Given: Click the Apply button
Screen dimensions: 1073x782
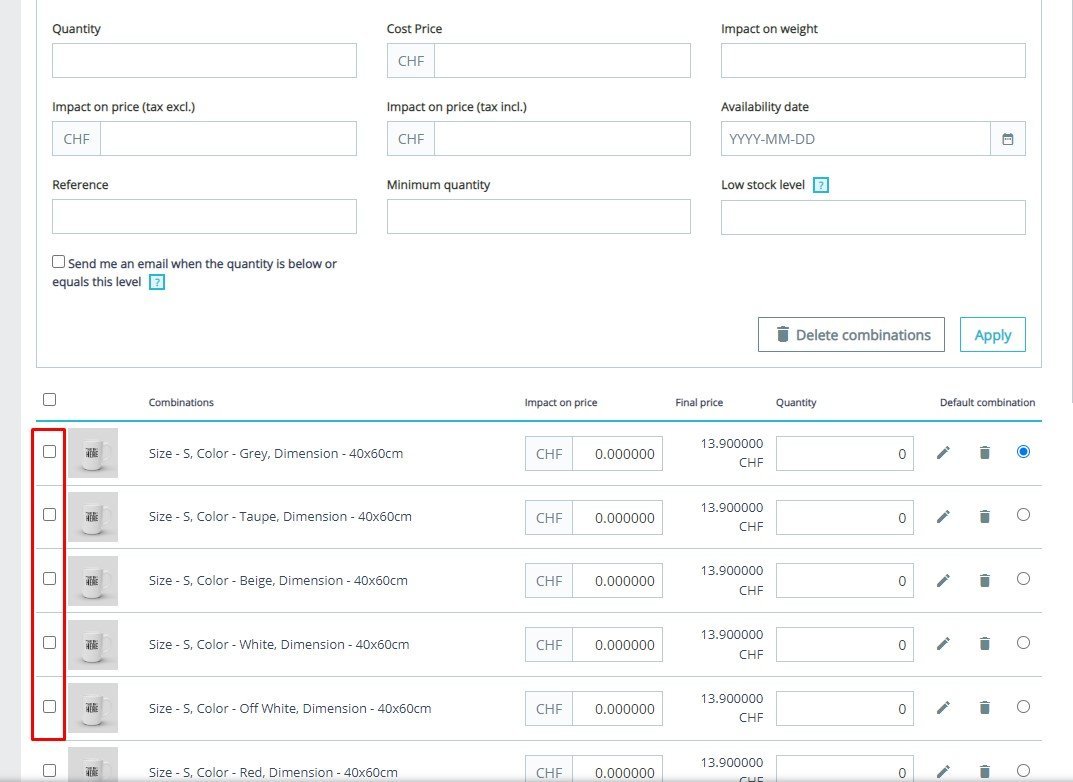Looking at the screenshot, I should point(992,335).
